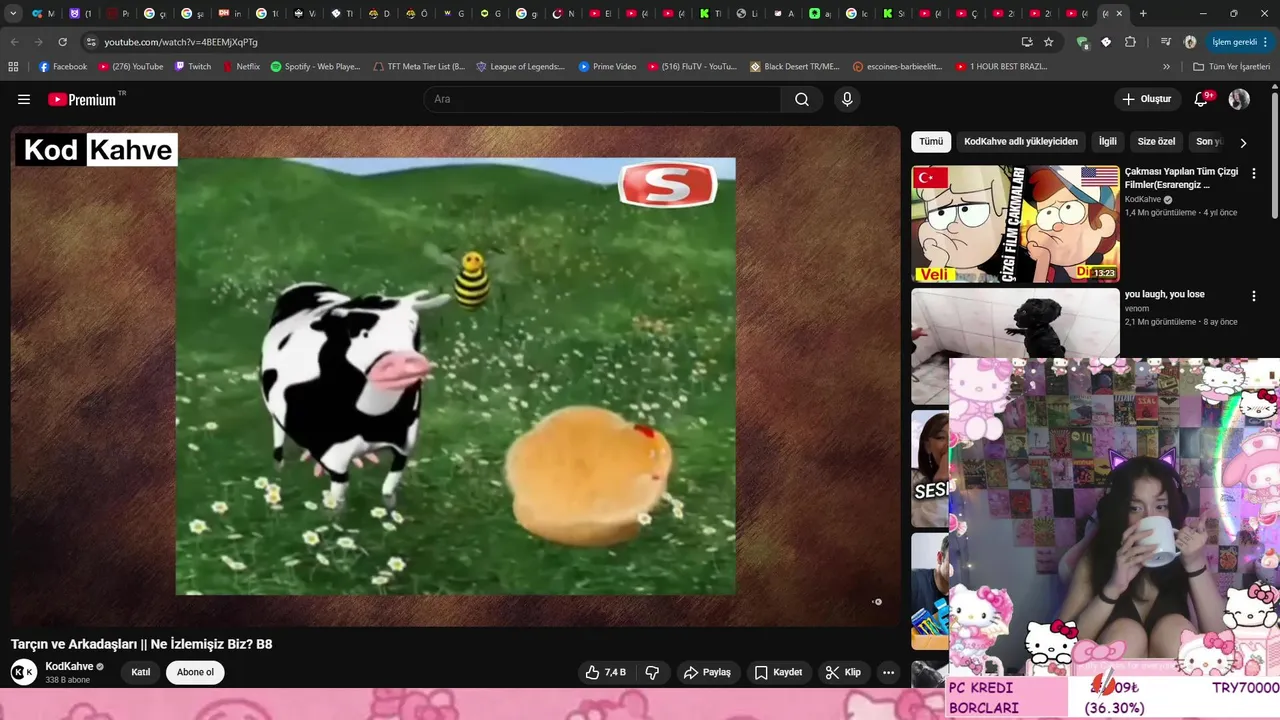Click the youtube.com address bar URL
The image size is (1280, 720).
click(x=181, y=42)
